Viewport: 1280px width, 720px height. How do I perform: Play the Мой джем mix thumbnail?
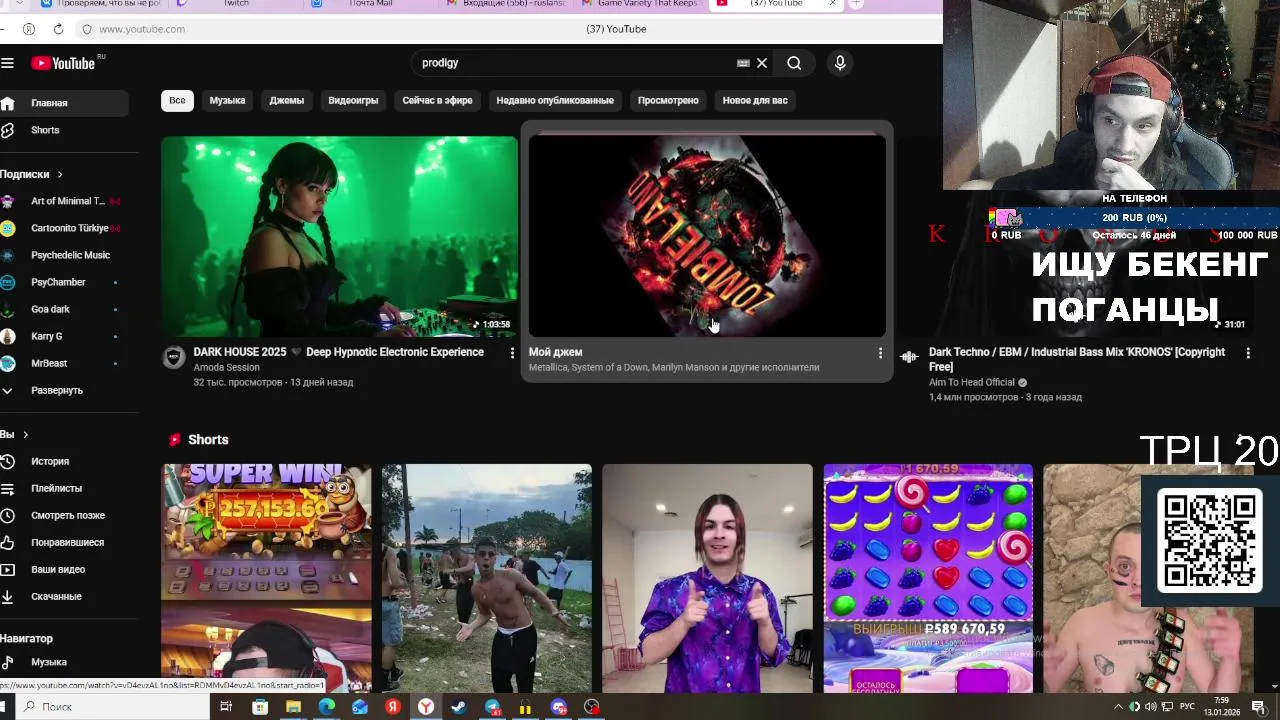[707, 236]
